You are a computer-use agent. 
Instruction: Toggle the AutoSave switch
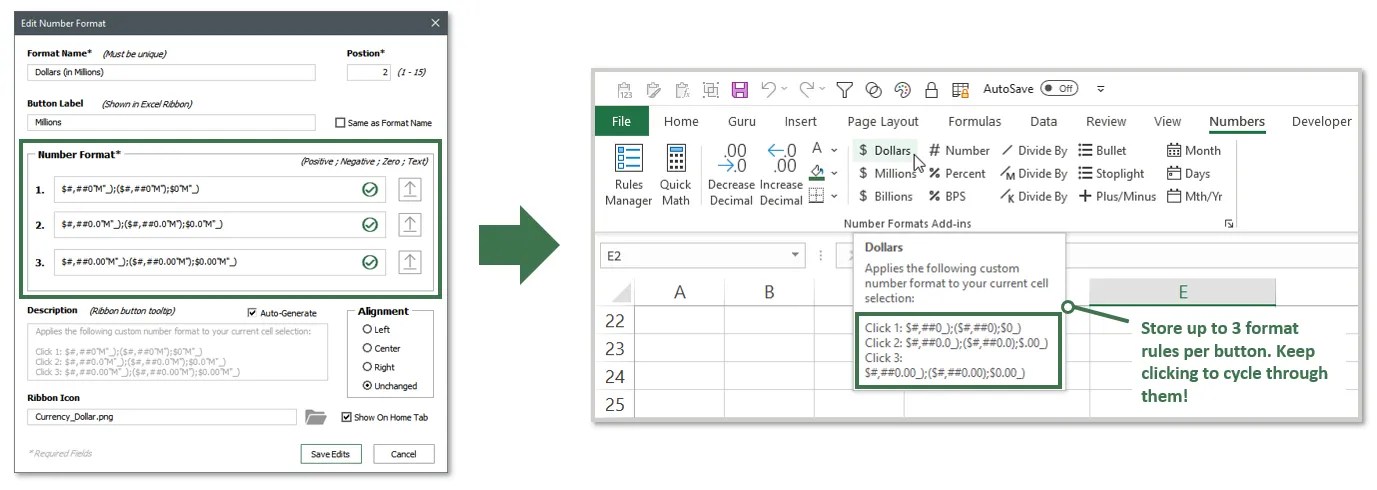pos(1059,89)
